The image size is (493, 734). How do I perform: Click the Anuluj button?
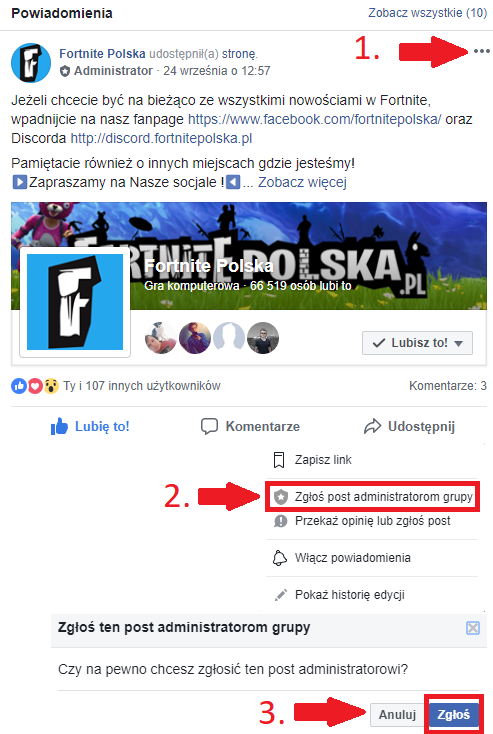click(397, 715)
